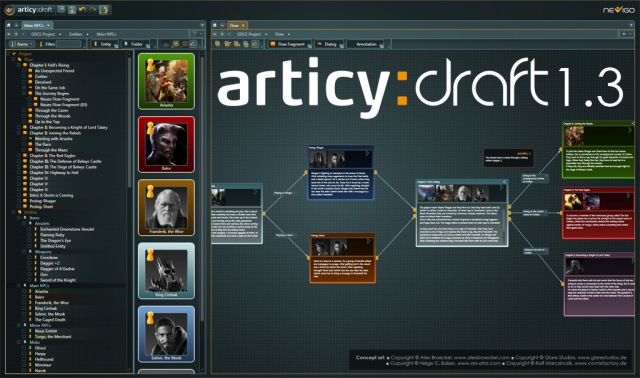Click the fourth flow toolbar copy icon
Viewport: 640px width, 378px height.
coord(246,44)
